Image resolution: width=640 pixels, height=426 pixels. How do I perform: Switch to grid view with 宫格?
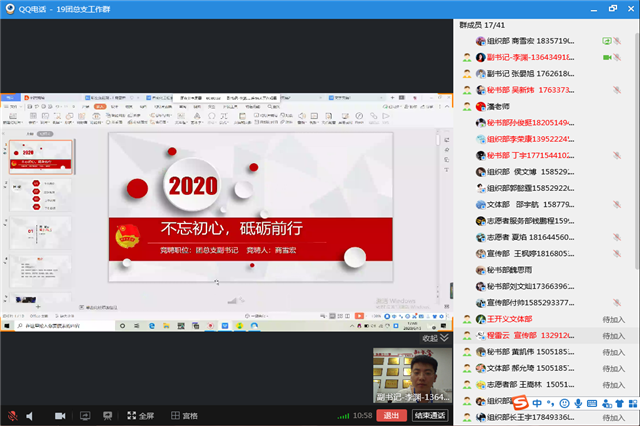(183, 415)
